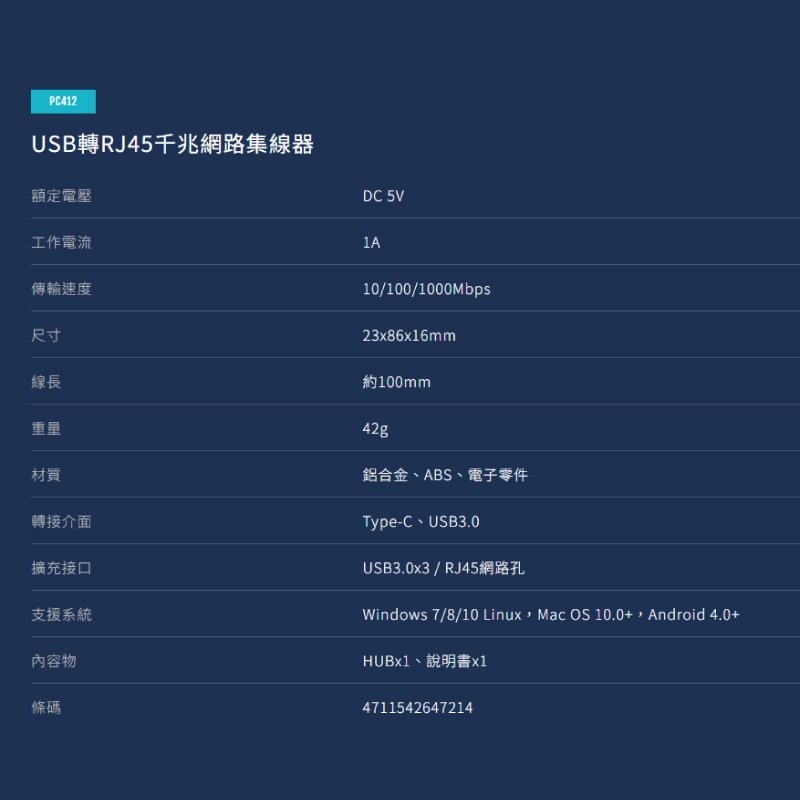Select the 傳輸速度 row label
This screenshot has height=800, width=800.
(61, 289)
